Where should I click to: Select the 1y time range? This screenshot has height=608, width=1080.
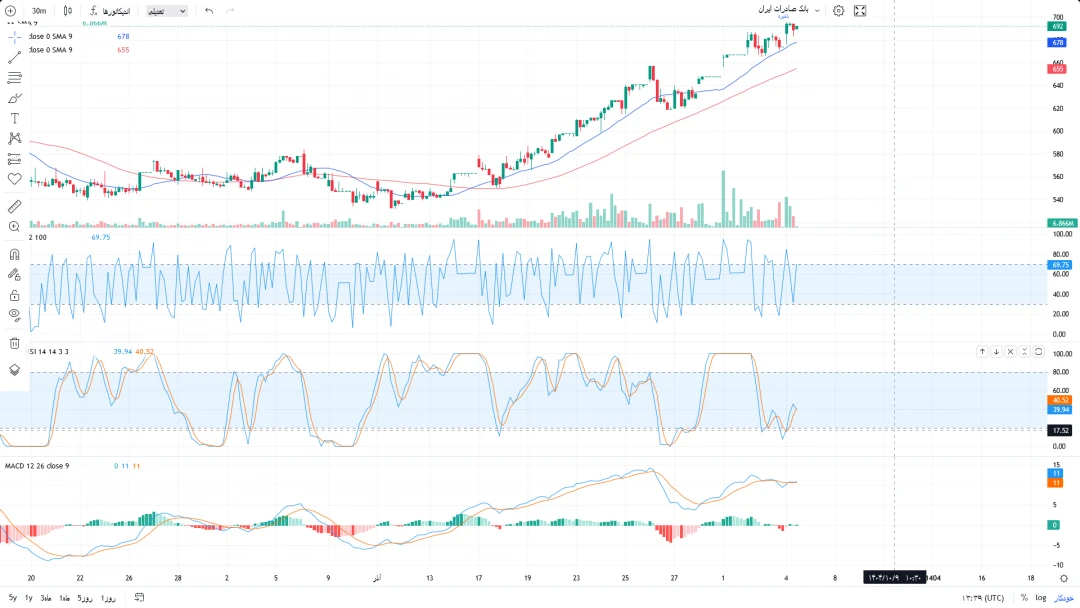(x=29, y=597)
